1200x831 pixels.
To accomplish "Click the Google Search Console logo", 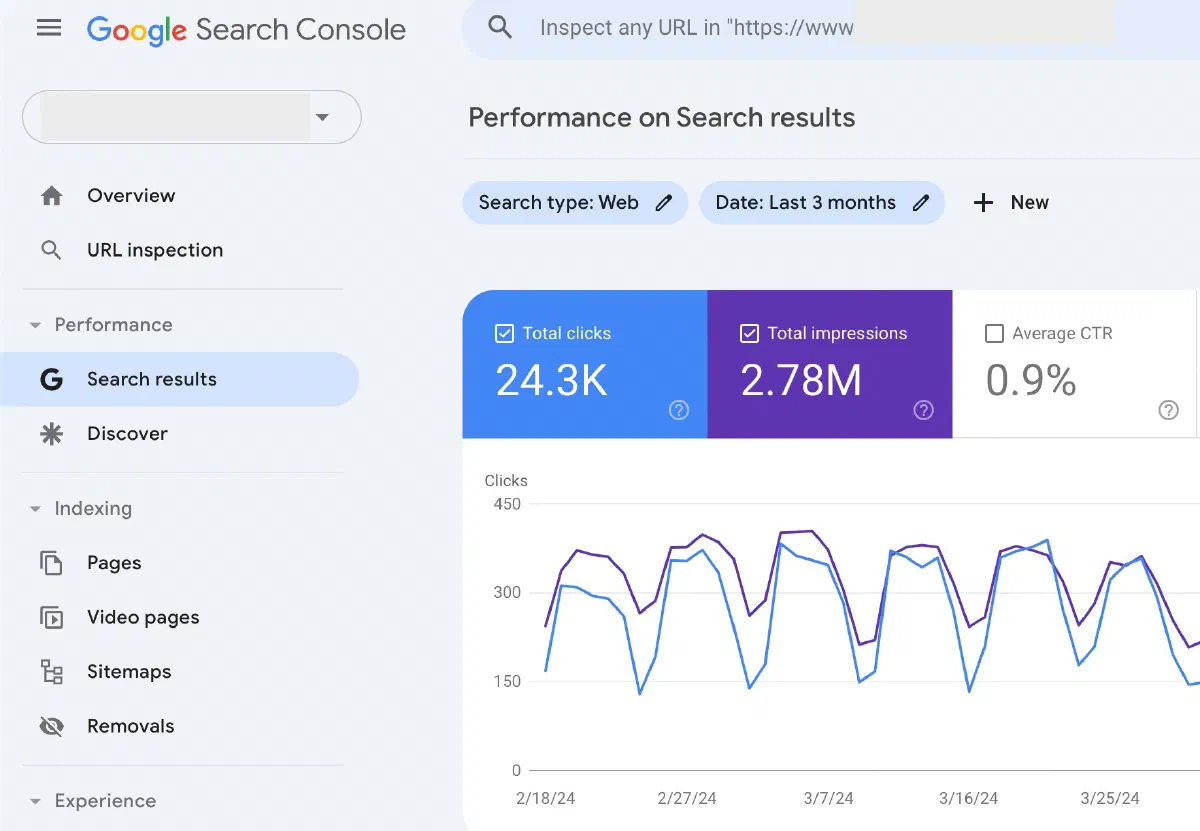I will pos(246,29).
